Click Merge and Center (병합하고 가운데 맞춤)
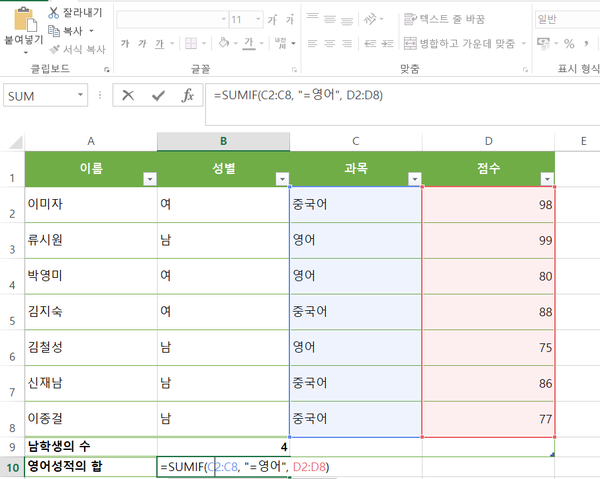This screenshot has width=600, height=479. pos(459,43)
